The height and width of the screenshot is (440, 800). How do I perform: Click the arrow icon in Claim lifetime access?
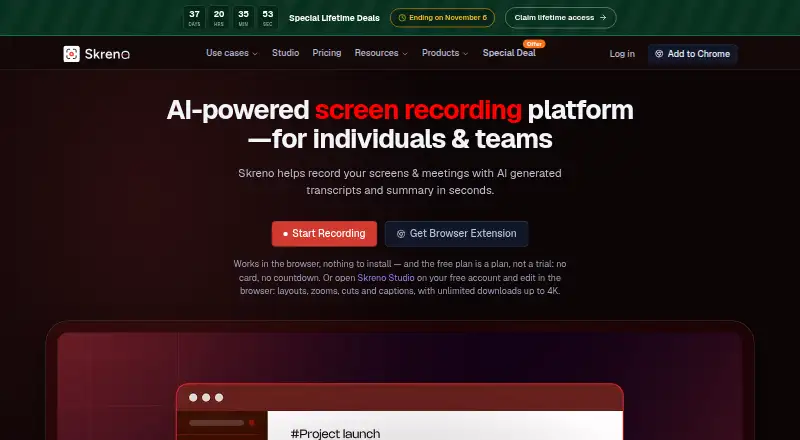point(603,18)
